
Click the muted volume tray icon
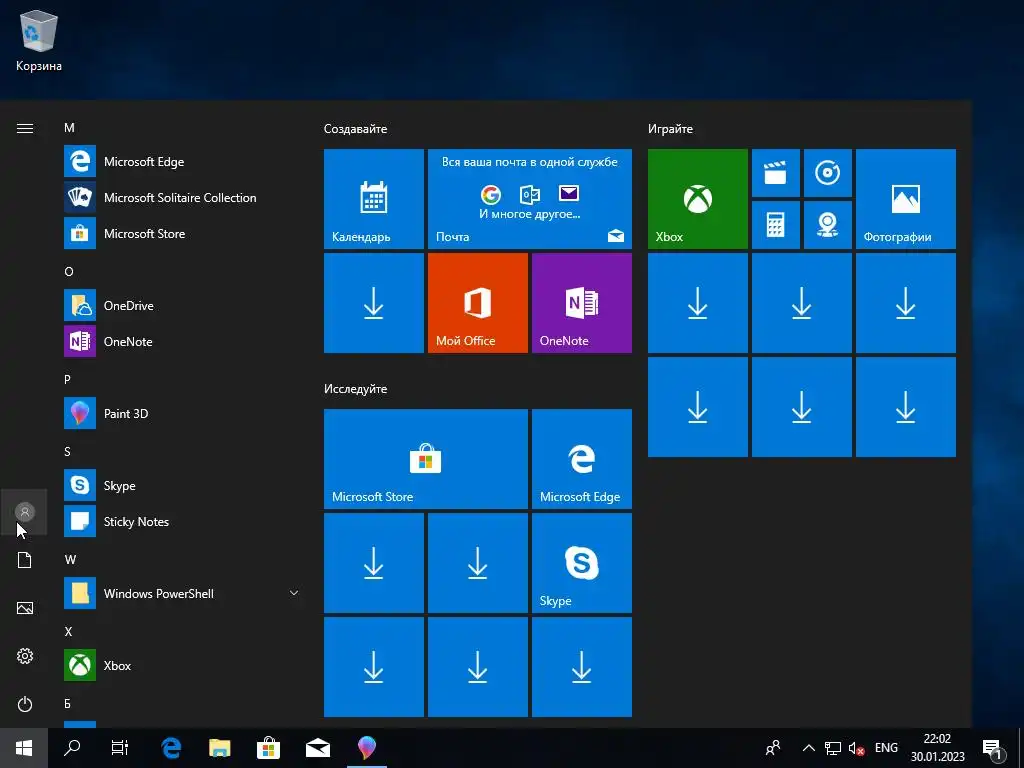tap(856, 748)
